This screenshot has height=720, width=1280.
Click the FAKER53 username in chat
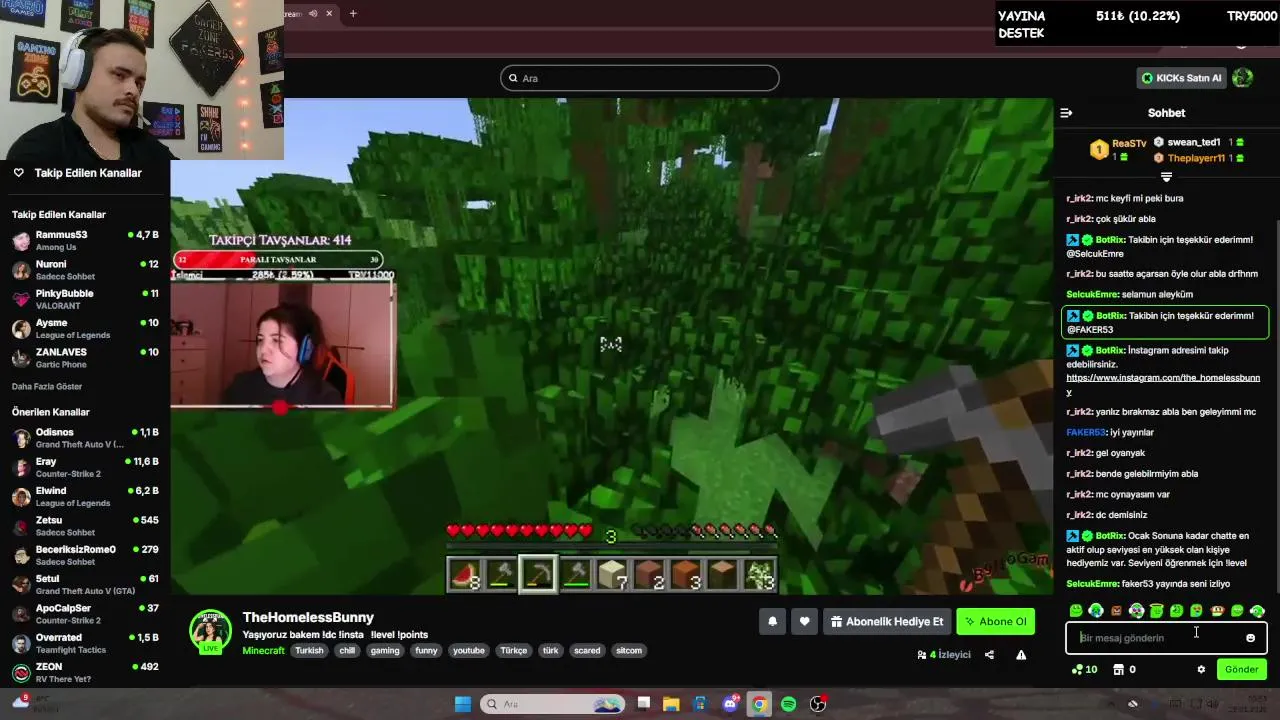pos(1086,432)
